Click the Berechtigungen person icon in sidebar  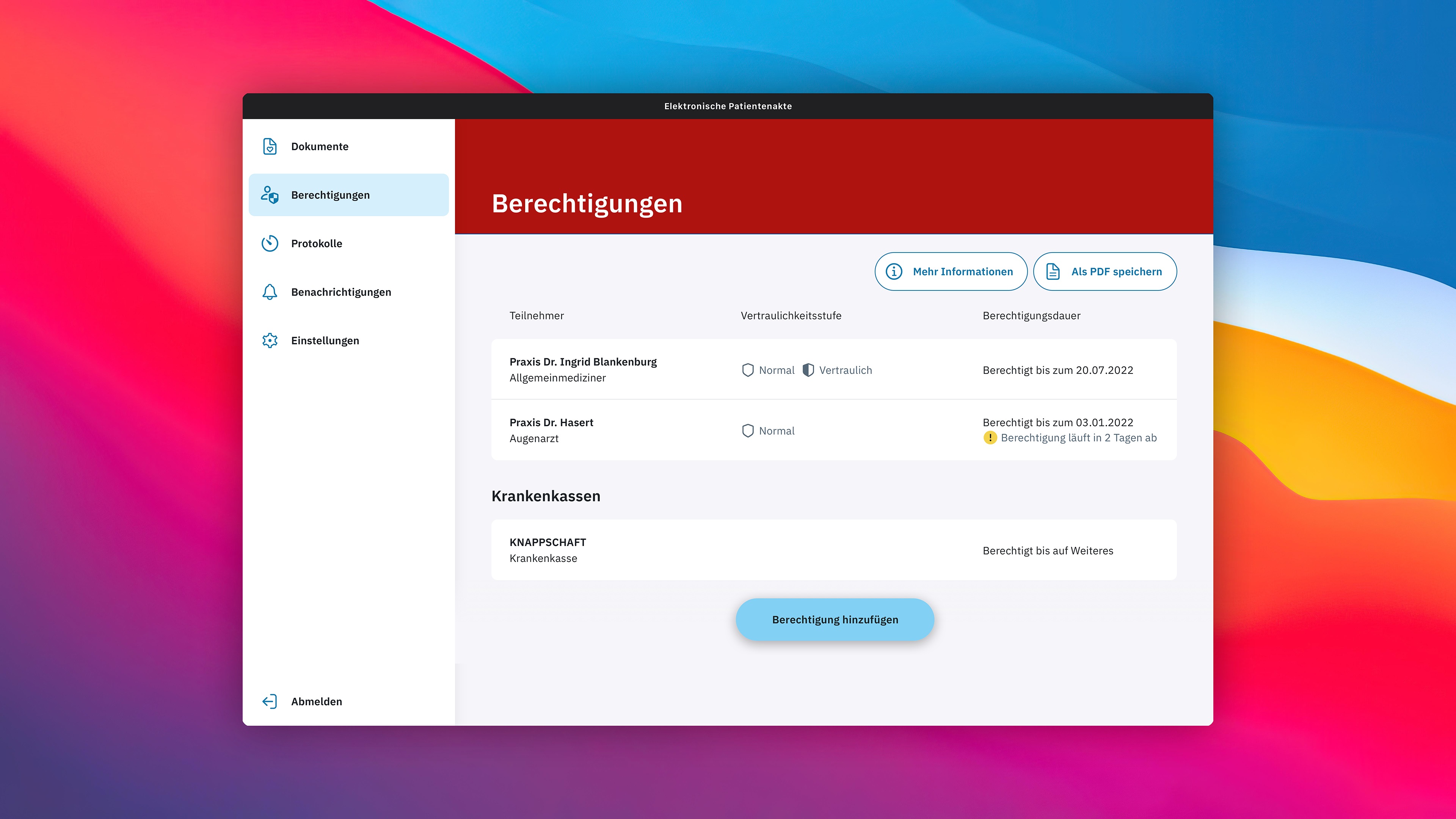click(270, 195)
